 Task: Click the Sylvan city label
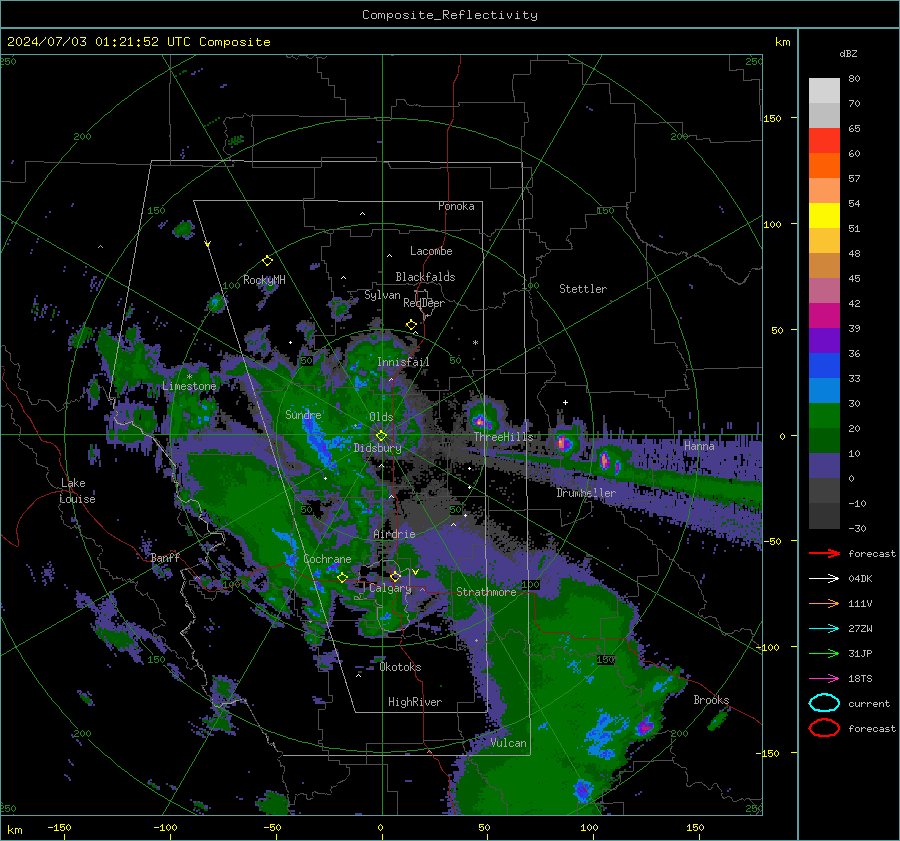(x=382, y=295)
